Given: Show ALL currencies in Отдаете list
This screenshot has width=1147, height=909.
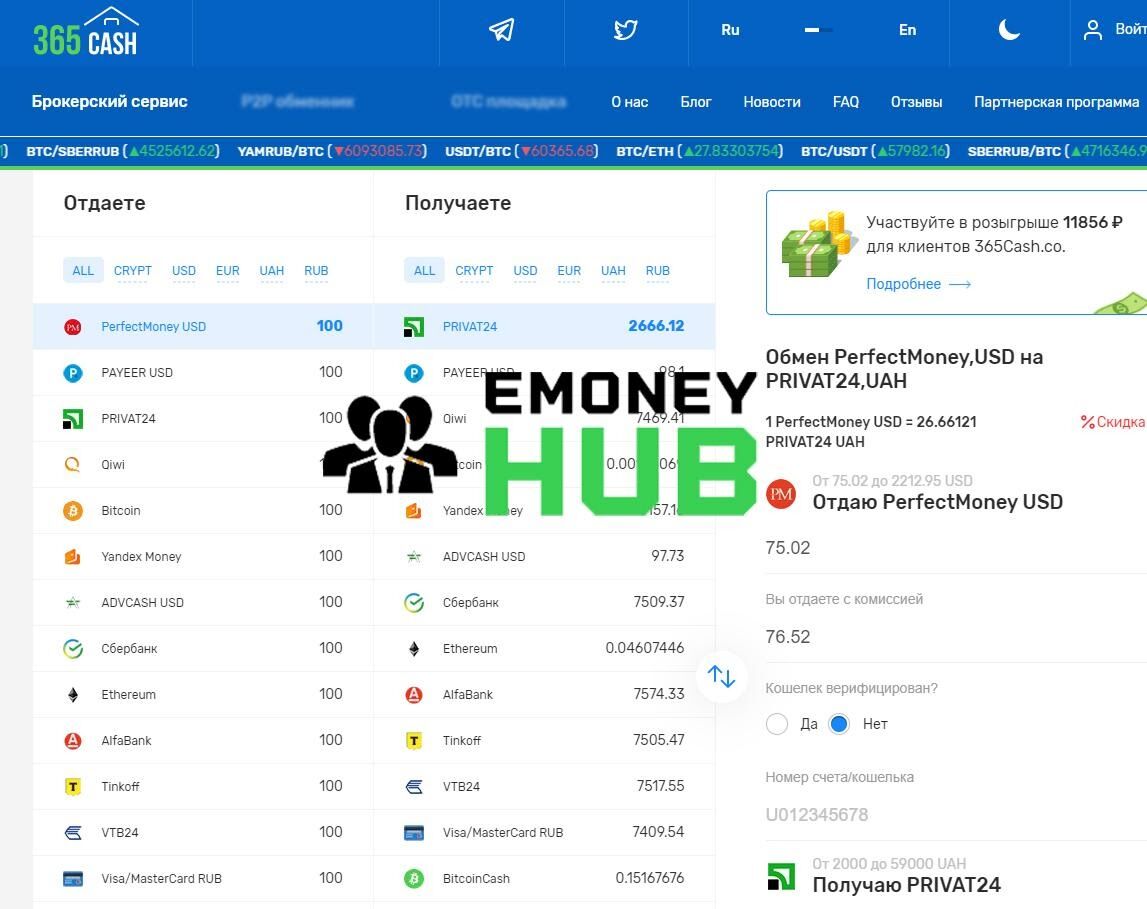Looking at the screenshot, I should (83, 271).
